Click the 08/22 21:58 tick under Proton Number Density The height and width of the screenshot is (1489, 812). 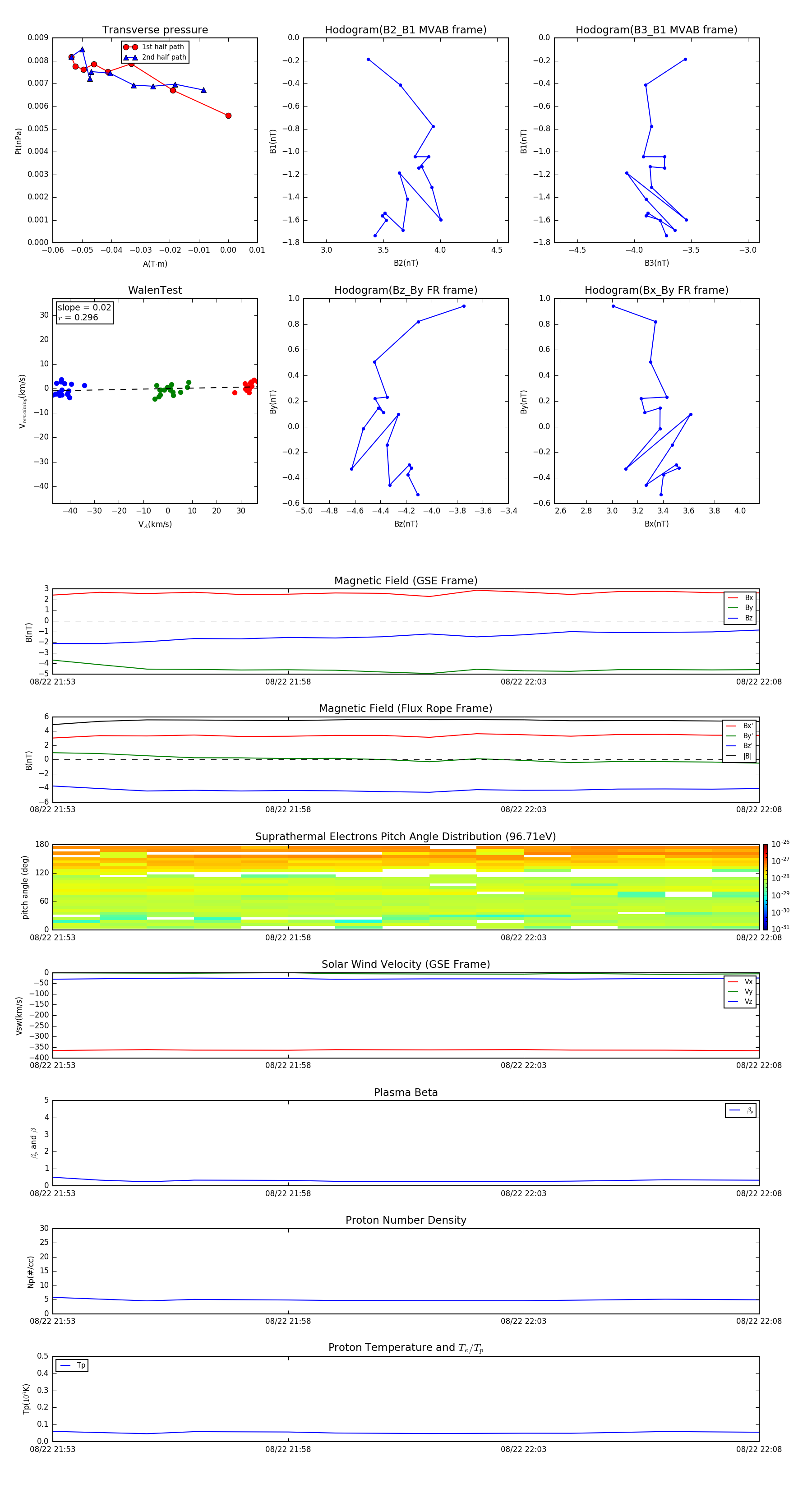(x=288, y=1321)
